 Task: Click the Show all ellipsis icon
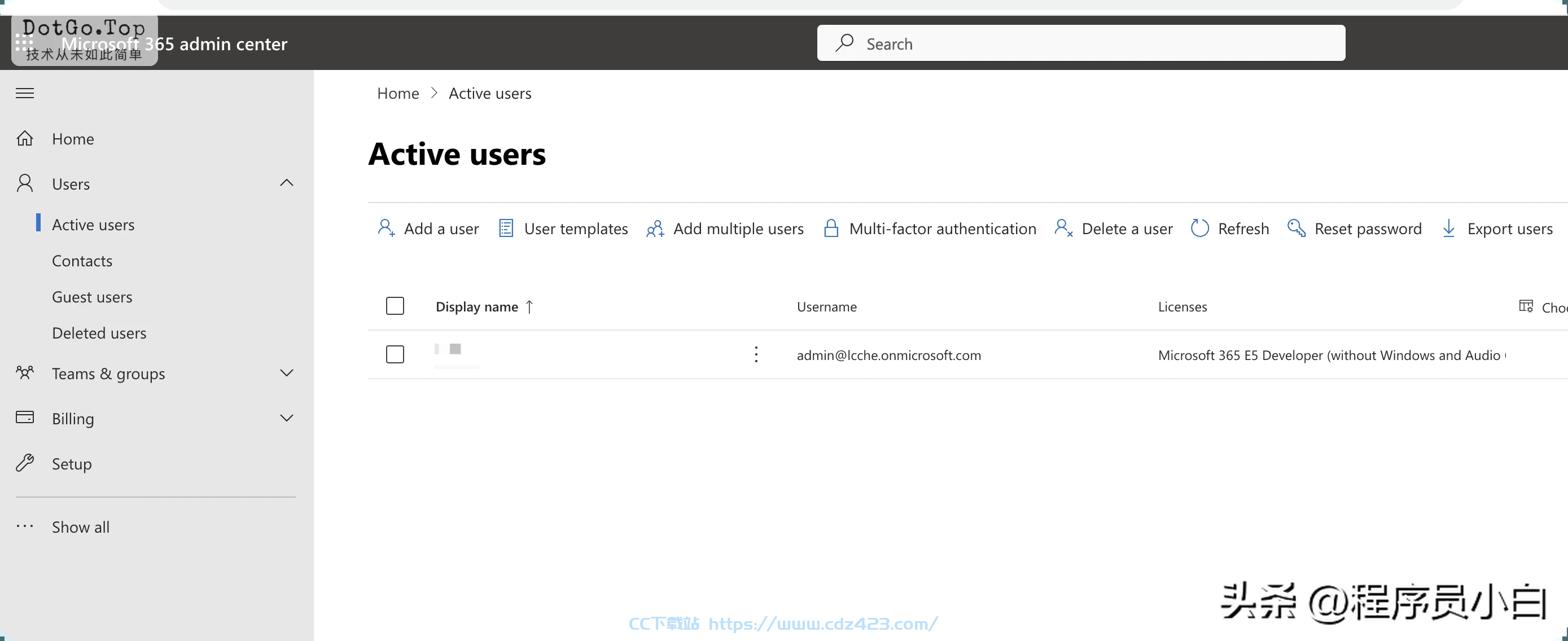pos(25,526)
